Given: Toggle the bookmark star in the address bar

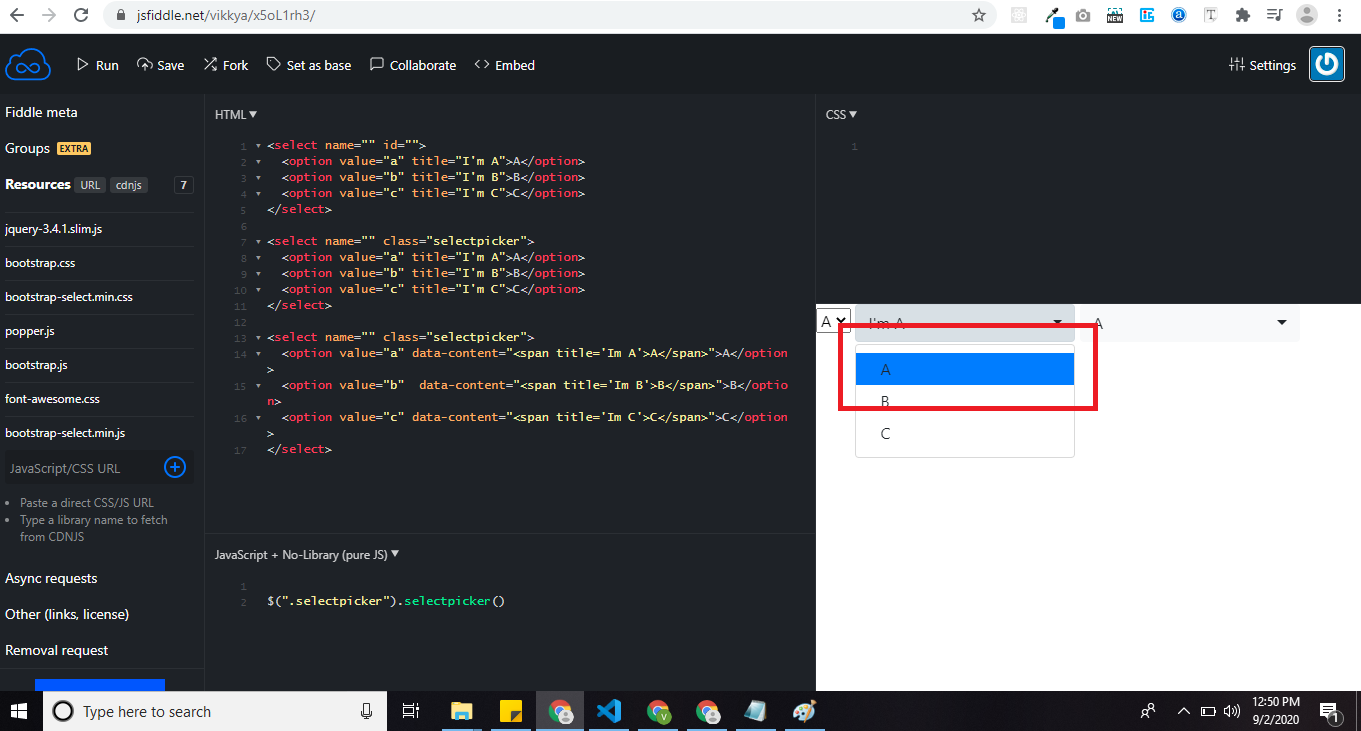Looking at the screenshot, I should point(980,16).
